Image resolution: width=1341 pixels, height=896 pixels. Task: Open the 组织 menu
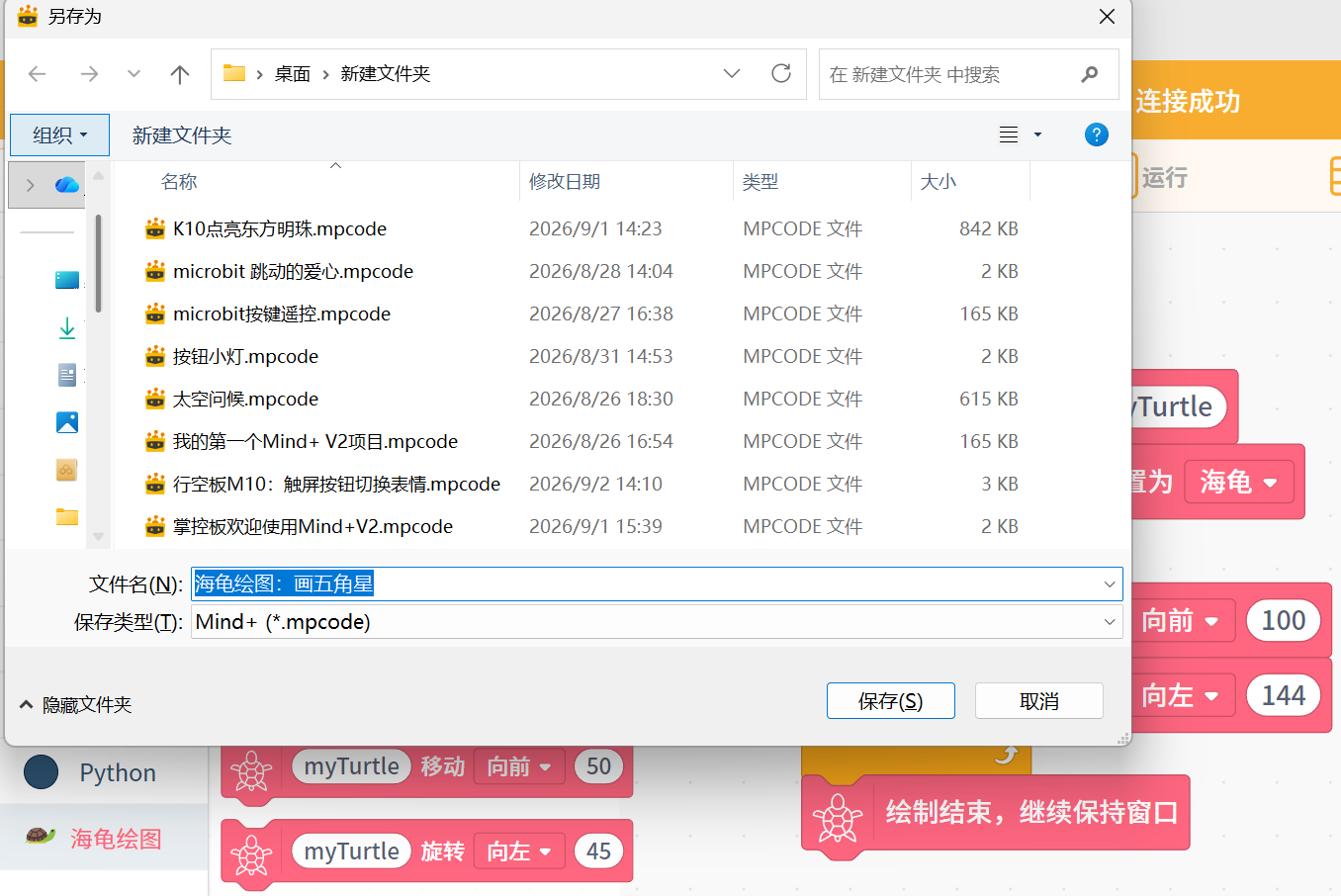point(59,134)
